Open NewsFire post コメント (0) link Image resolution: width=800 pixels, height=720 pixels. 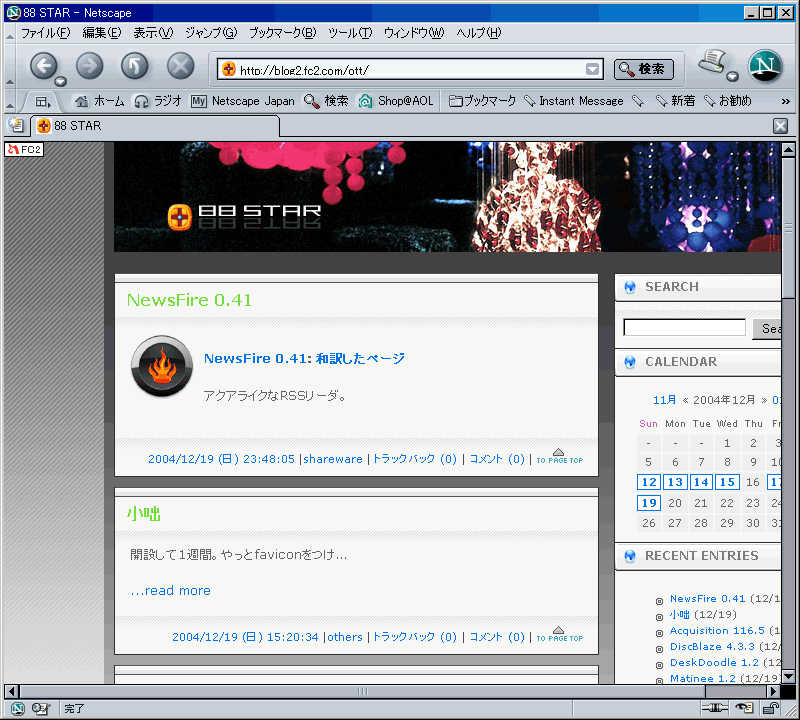[497, 459]
